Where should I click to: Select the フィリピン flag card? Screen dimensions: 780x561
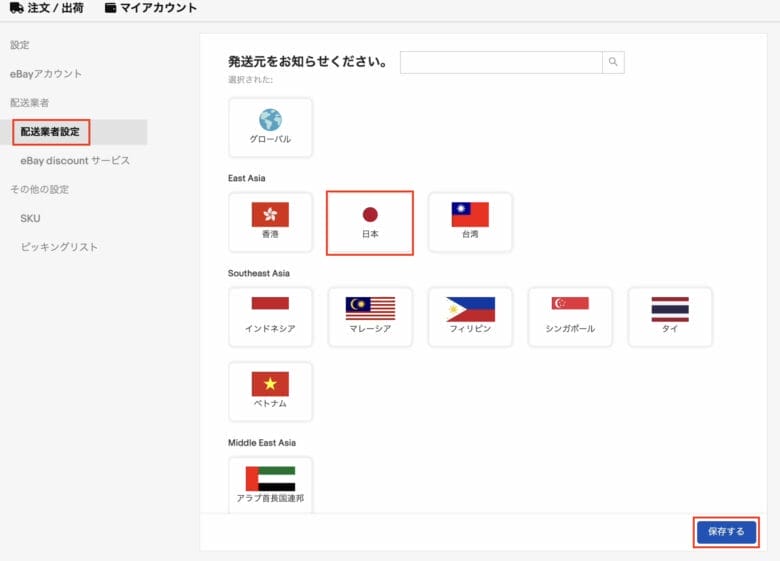pos(470,317)
